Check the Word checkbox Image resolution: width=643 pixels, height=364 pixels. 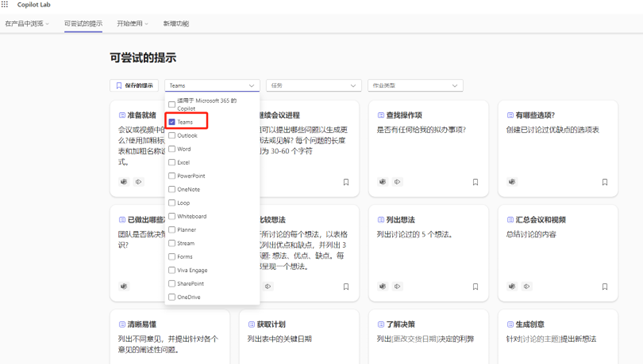coord(172,149)
